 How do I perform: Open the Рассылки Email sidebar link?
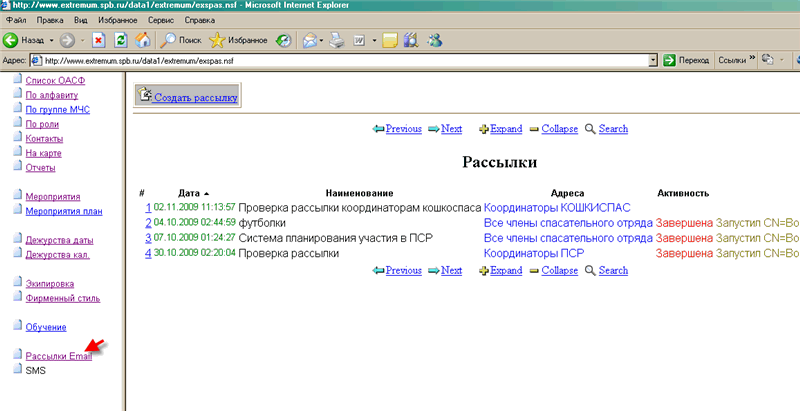pos(59,356)
